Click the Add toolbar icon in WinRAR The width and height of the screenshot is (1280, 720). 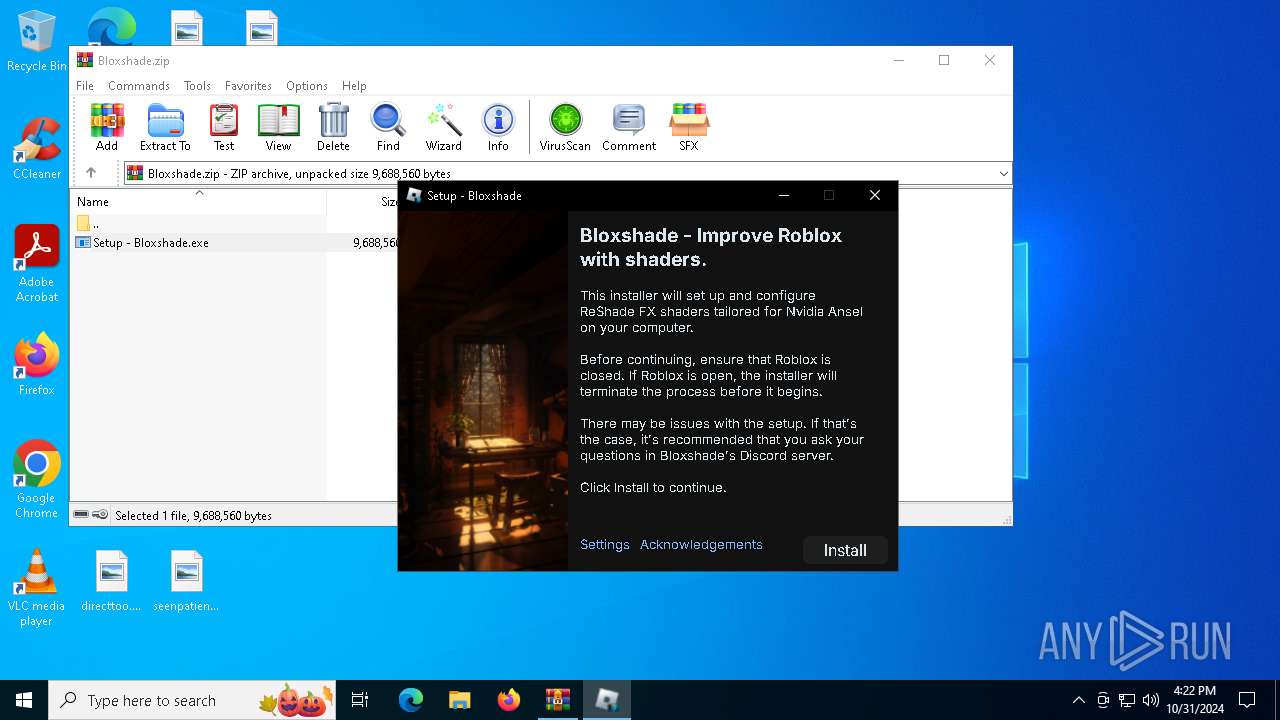pyautogui.click(x=107, y=127)
